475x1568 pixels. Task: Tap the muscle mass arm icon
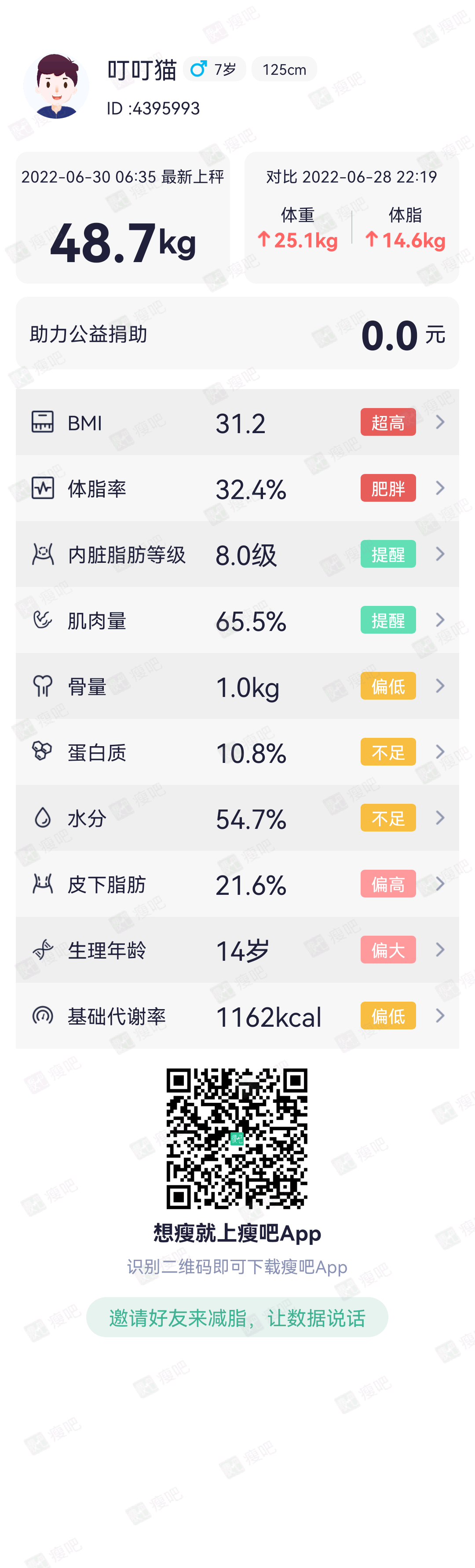[43, 620]
